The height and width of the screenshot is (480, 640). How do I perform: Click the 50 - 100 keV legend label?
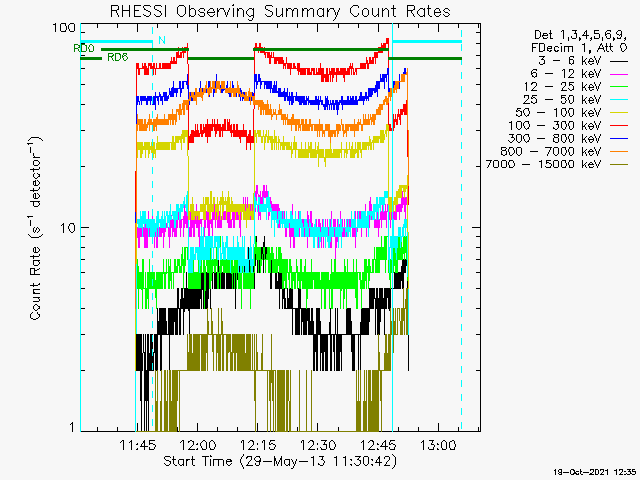coord(559,113)
